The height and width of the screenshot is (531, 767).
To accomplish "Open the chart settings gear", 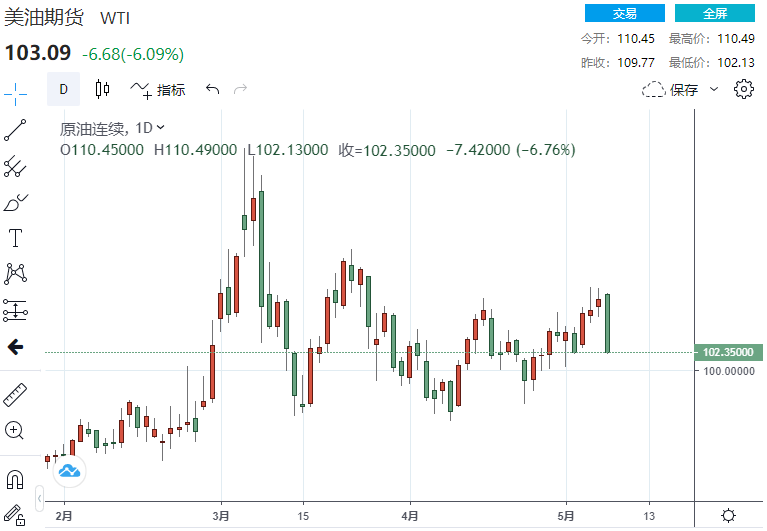I will click(743, 89).
